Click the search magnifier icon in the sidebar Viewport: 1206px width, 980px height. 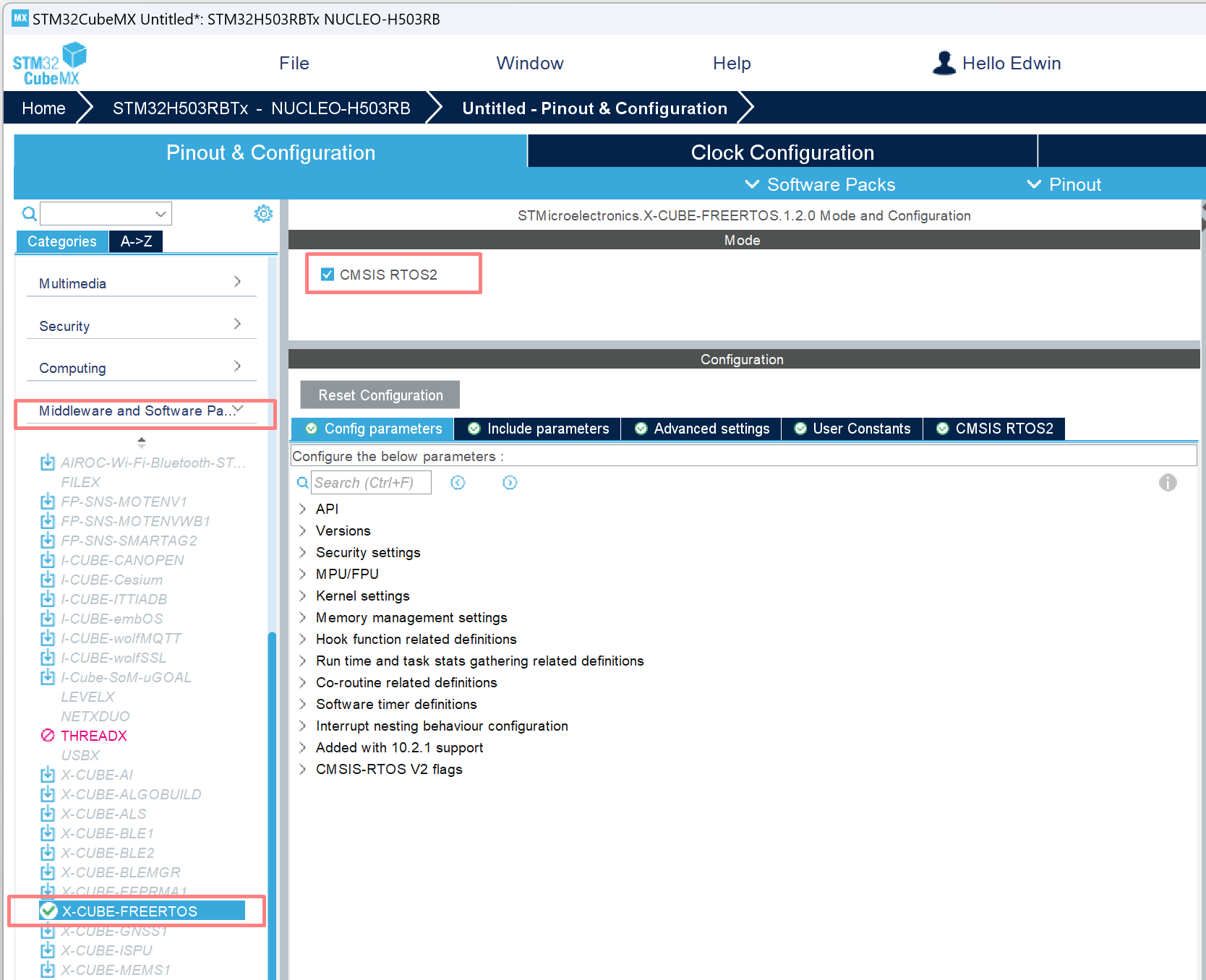(x=29, y=213)
